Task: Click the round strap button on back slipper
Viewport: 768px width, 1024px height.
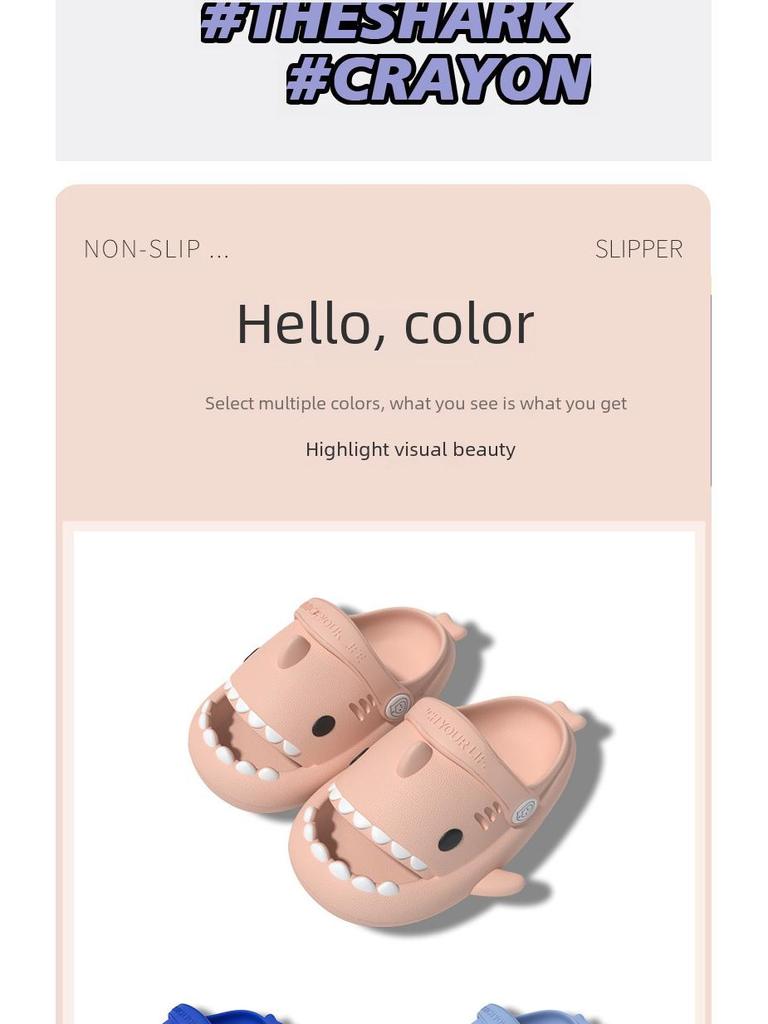Action: pyautogui.click(x=398, y=707)
